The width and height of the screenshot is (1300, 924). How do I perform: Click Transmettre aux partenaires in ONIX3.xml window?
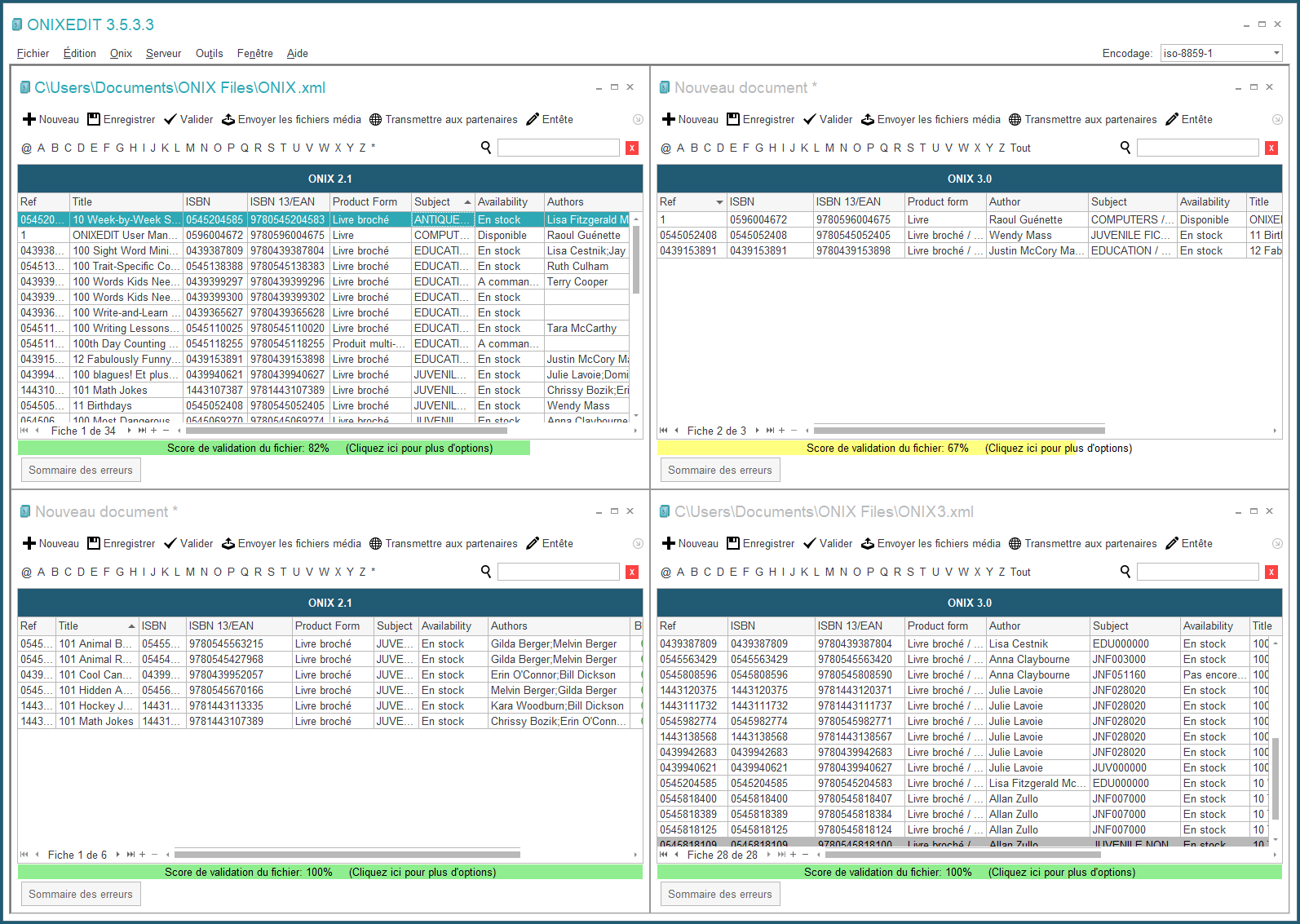pyautogui.click(x=1082, y=543)
